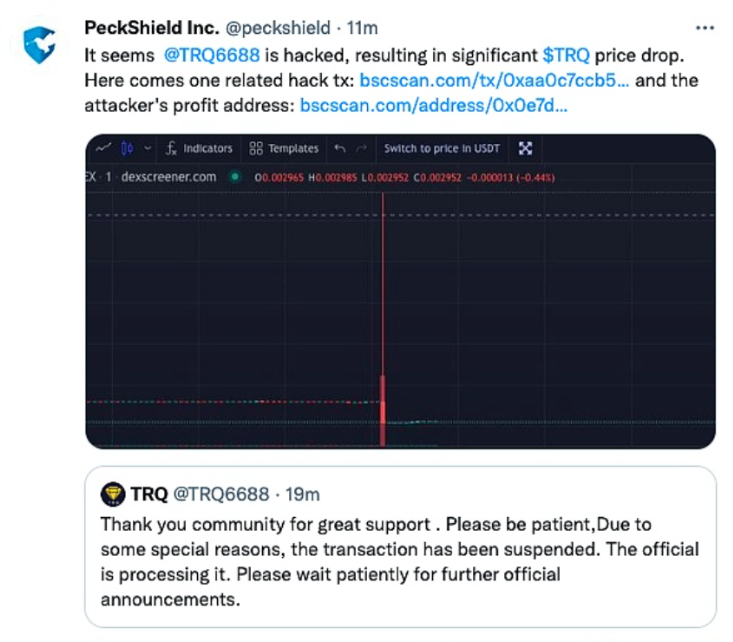Open the Templates dropdown
The image size is (733, 642).
(293, 148)
